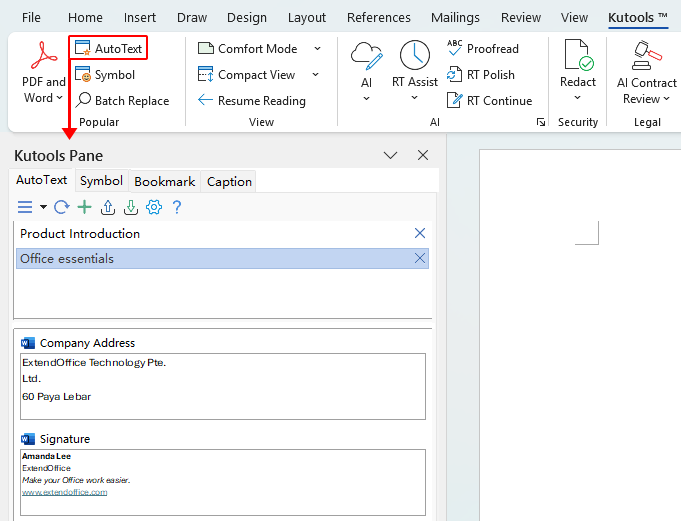Click the import AutoText icon
The height and width of the screenshot is (521, 681).
pos(131,207)
